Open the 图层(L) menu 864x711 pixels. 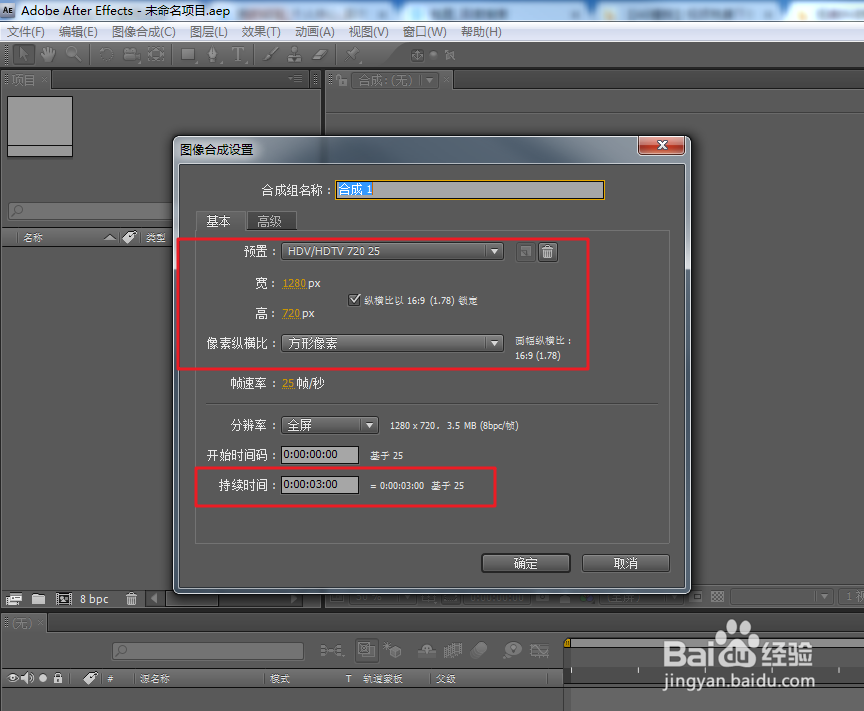click(x=209, y=32)
